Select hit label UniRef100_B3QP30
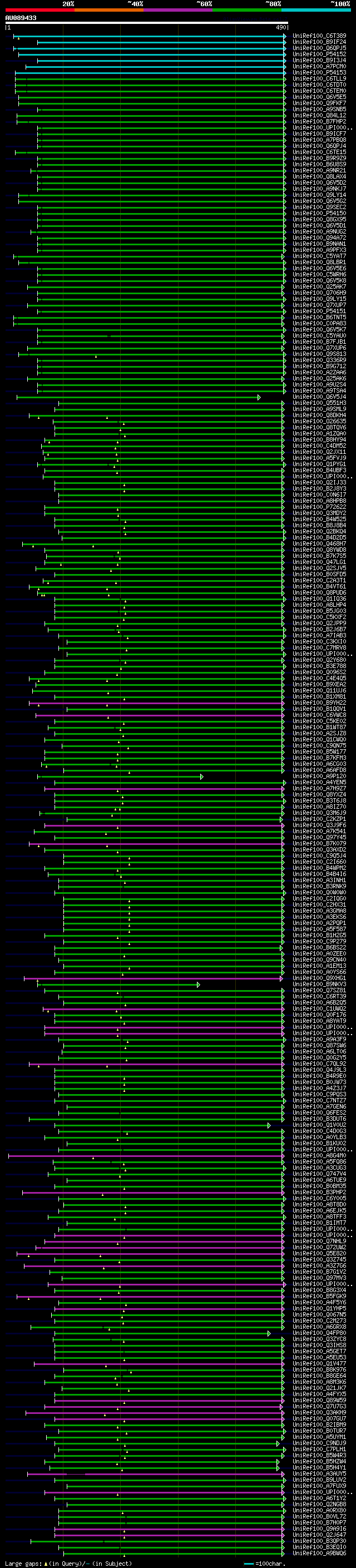Viewport: 356px width, 1568px height. click(x=319, y=1541)
